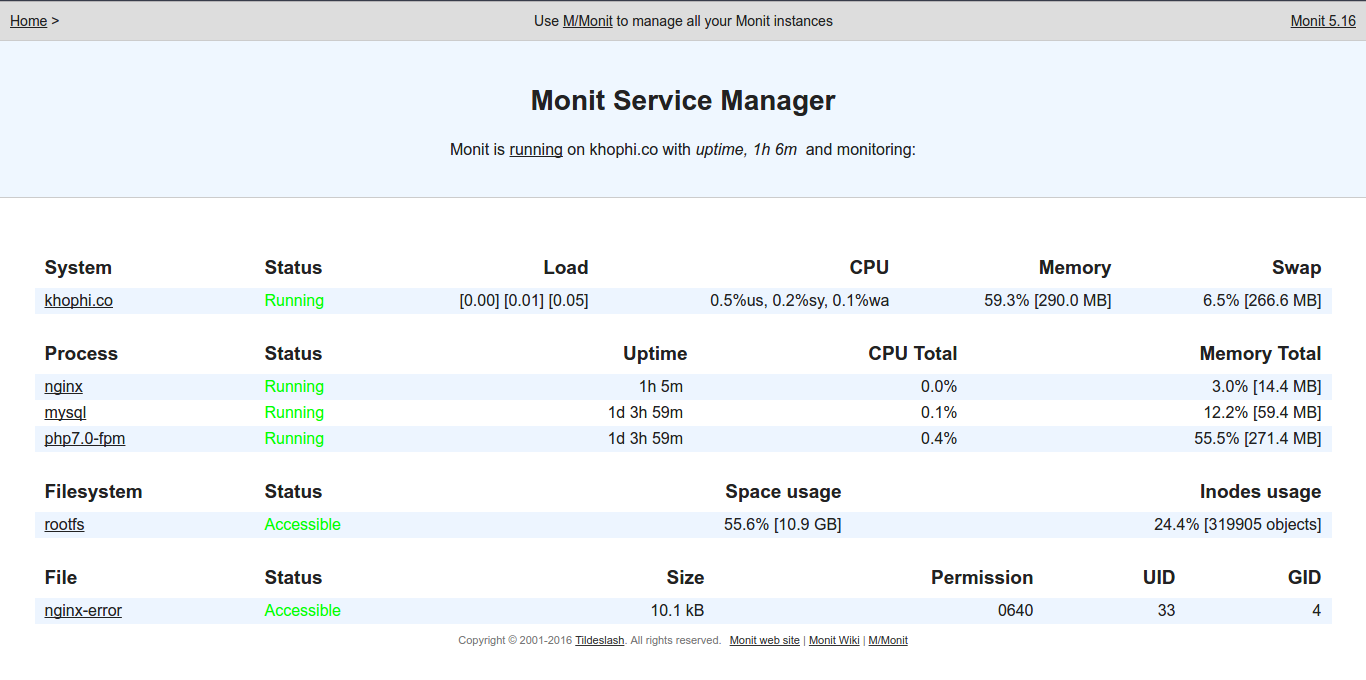Open the M/Monit link in top banner
This screenshot has height=680, width=1366.
tap(587, 21)
